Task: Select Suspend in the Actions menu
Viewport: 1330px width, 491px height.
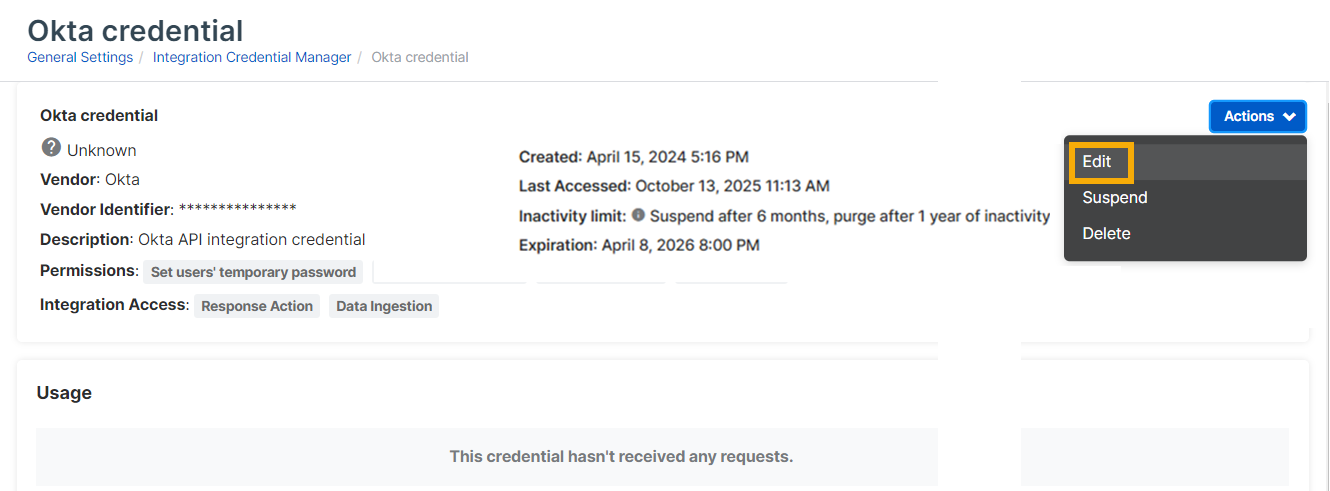Action: 1114,198
